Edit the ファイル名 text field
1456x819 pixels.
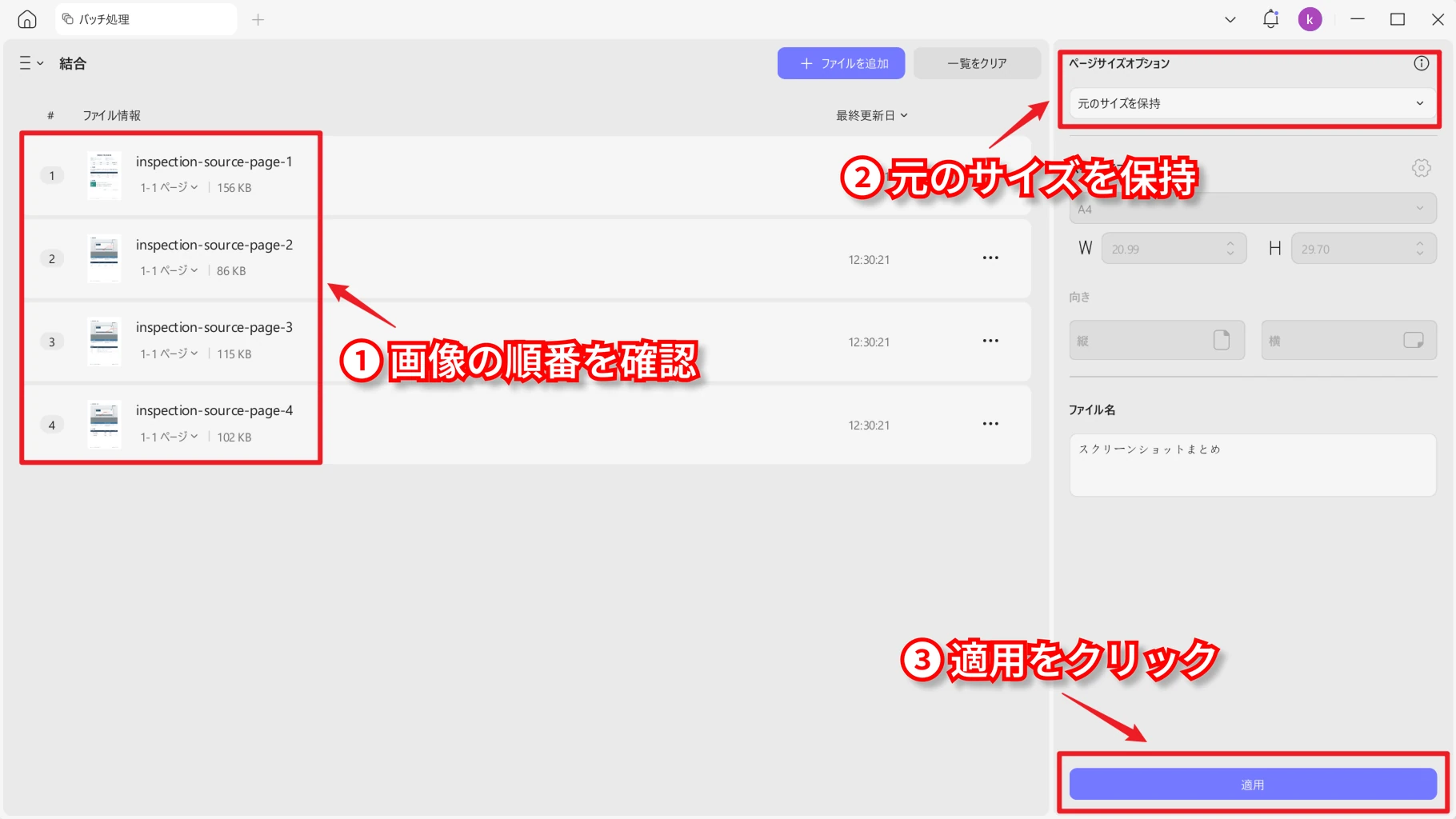pyautogui.click(x=1253, y=465)
